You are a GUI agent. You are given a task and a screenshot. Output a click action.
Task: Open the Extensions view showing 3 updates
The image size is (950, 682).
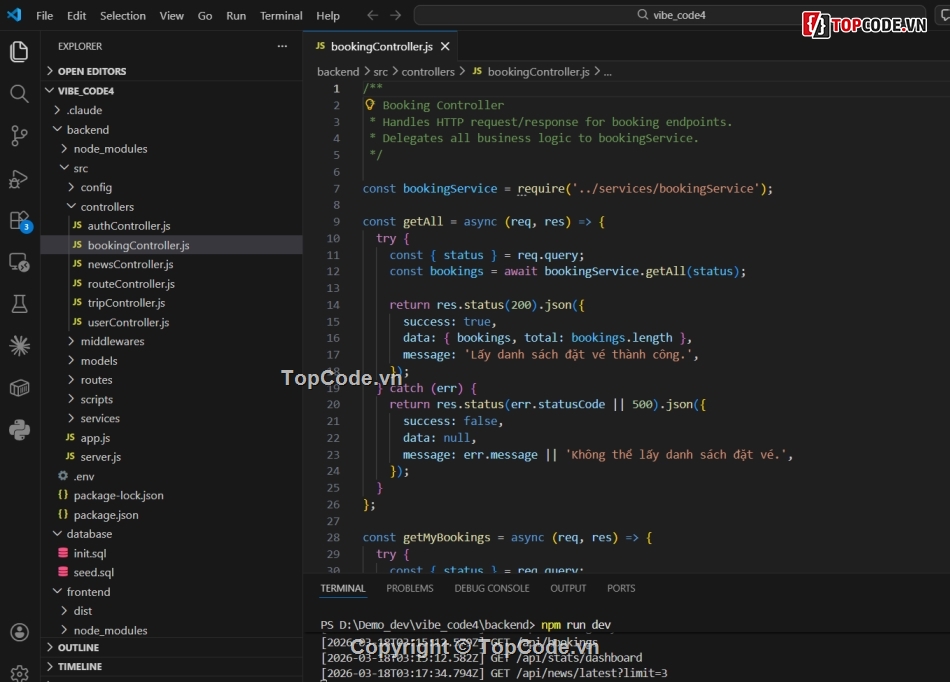point(19,219)
